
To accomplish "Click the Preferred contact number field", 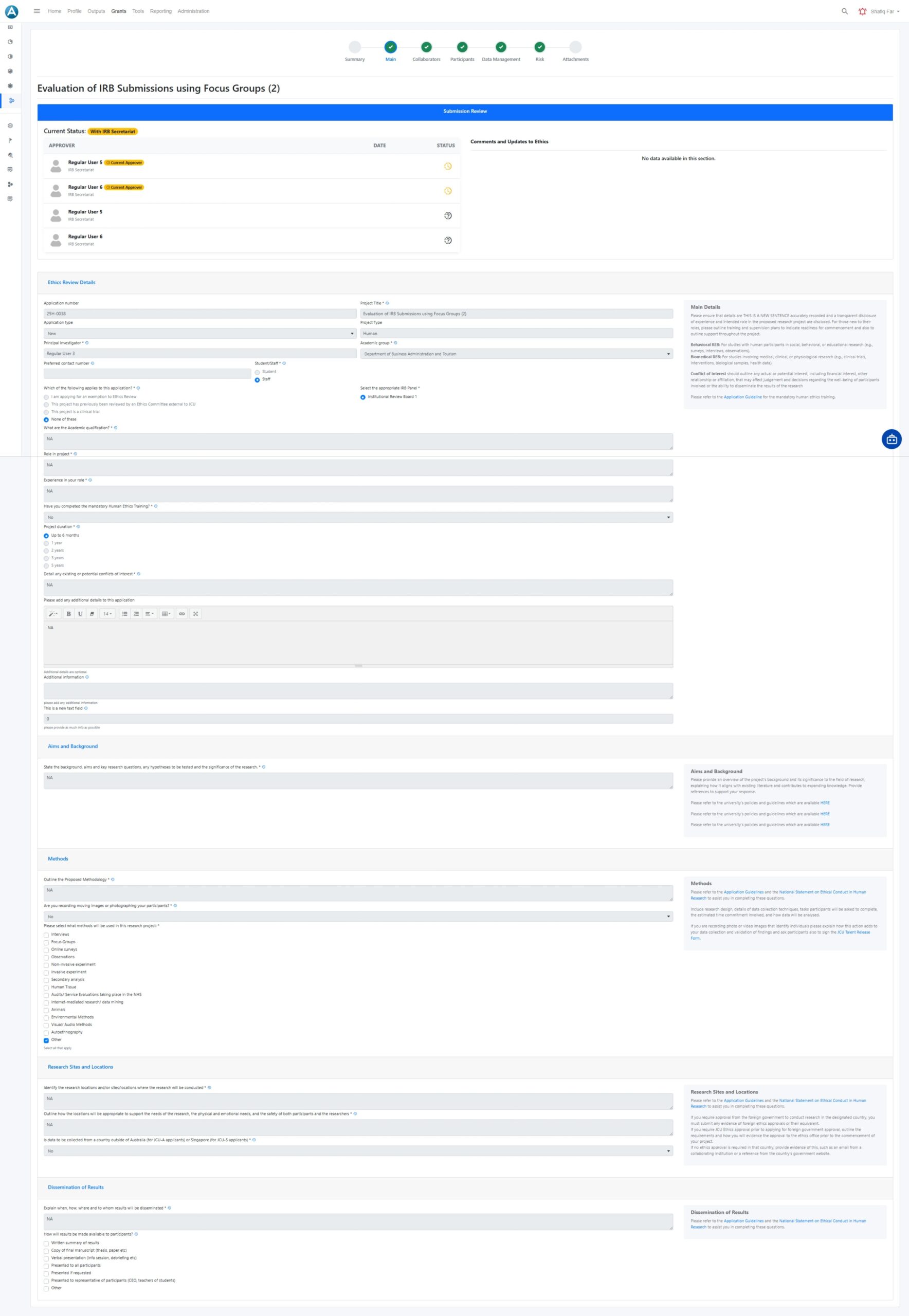I will 147,374.
